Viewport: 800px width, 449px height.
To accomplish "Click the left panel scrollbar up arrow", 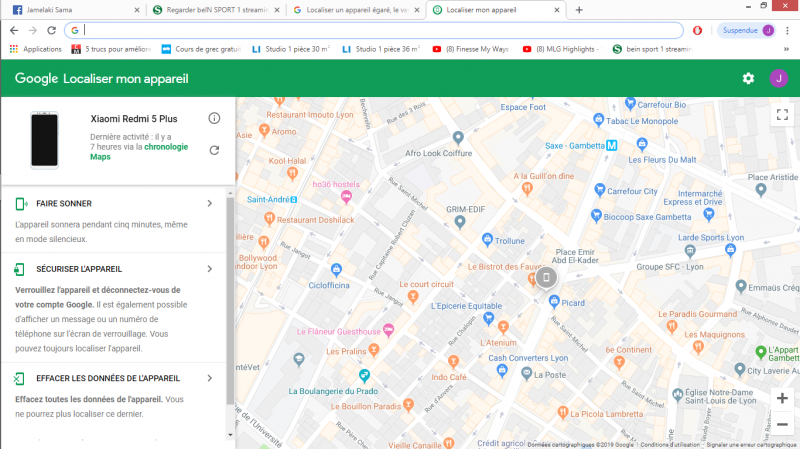I will pos(230,193).
